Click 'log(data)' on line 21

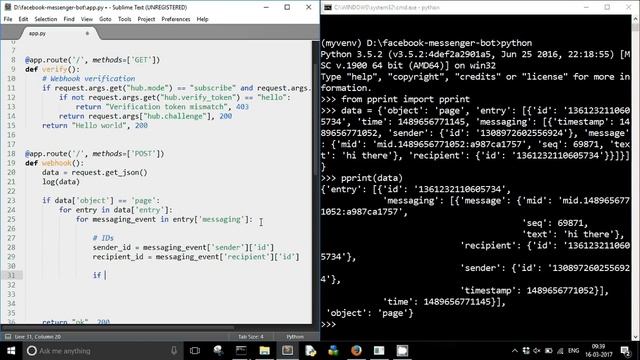point(61,182)
